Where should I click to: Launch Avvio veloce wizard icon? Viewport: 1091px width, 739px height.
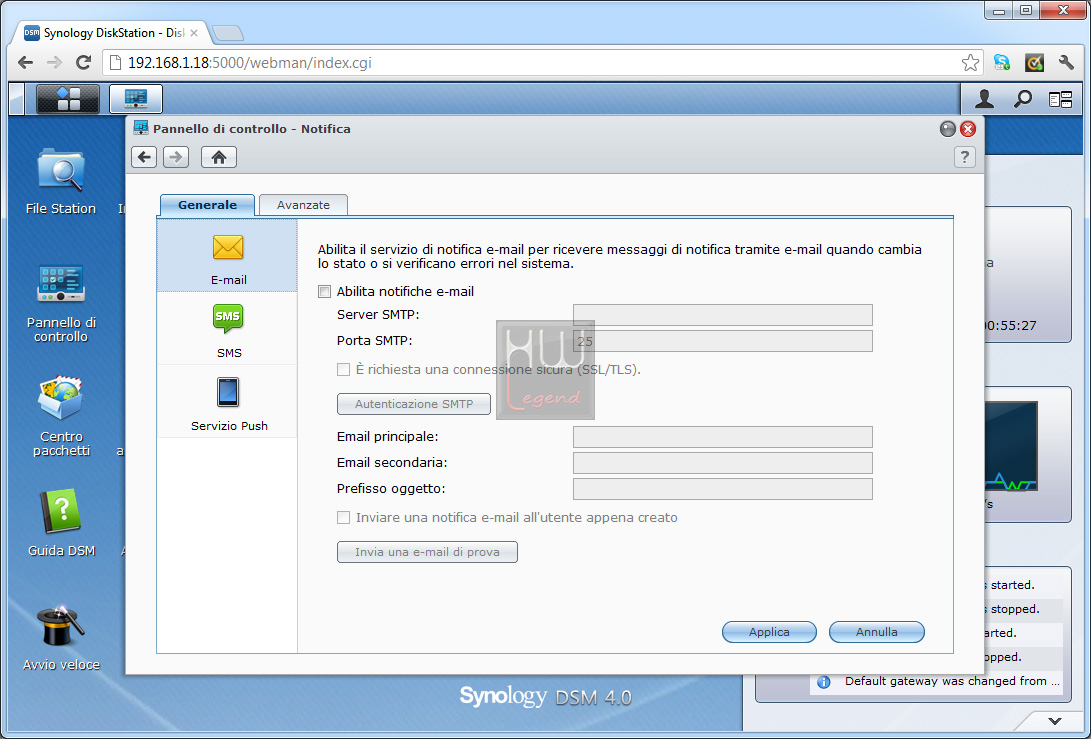tap(61, 638)
